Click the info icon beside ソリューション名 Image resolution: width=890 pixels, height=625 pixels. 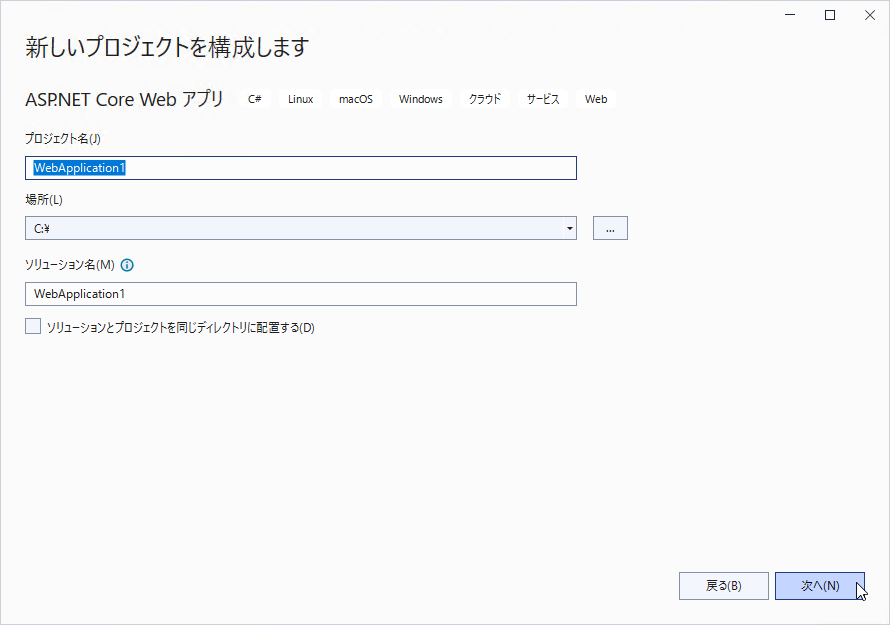click(127, 265)
